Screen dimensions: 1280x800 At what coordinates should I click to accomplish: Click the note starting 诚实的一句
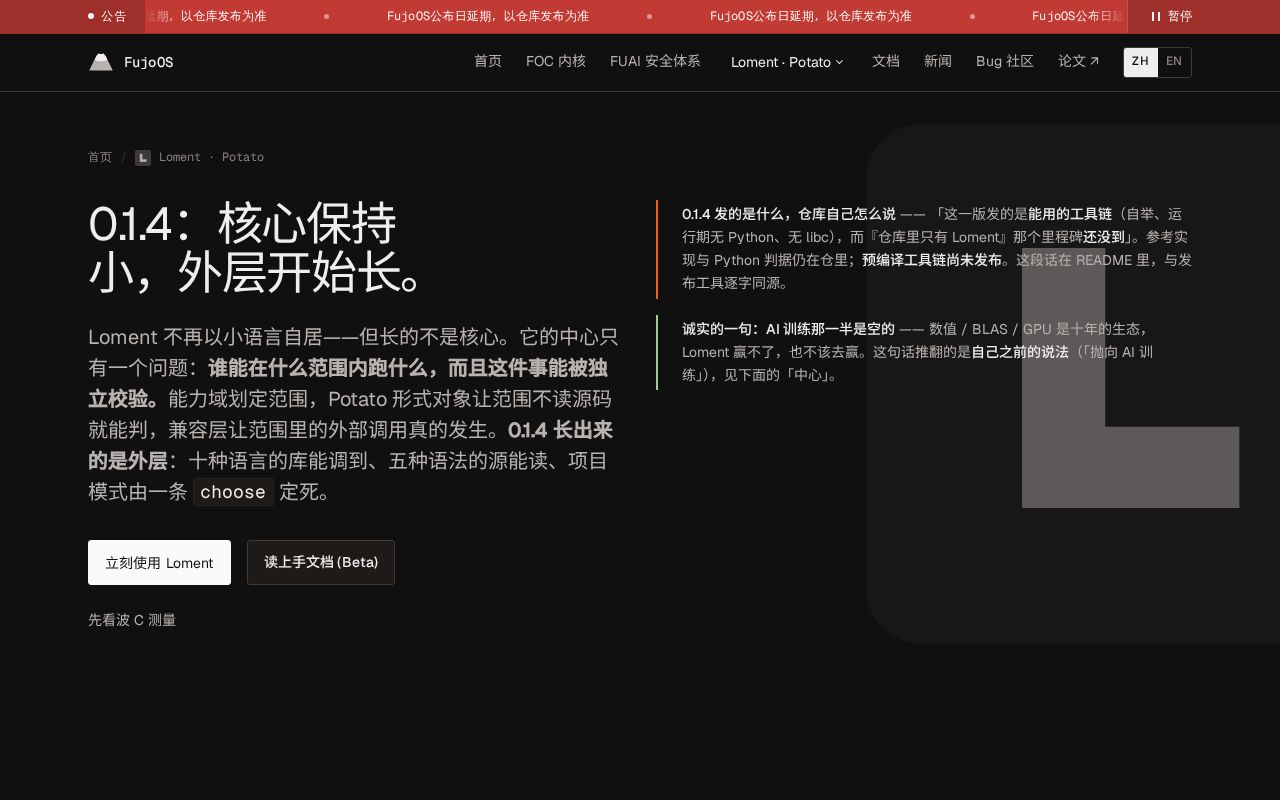(924, 352)
